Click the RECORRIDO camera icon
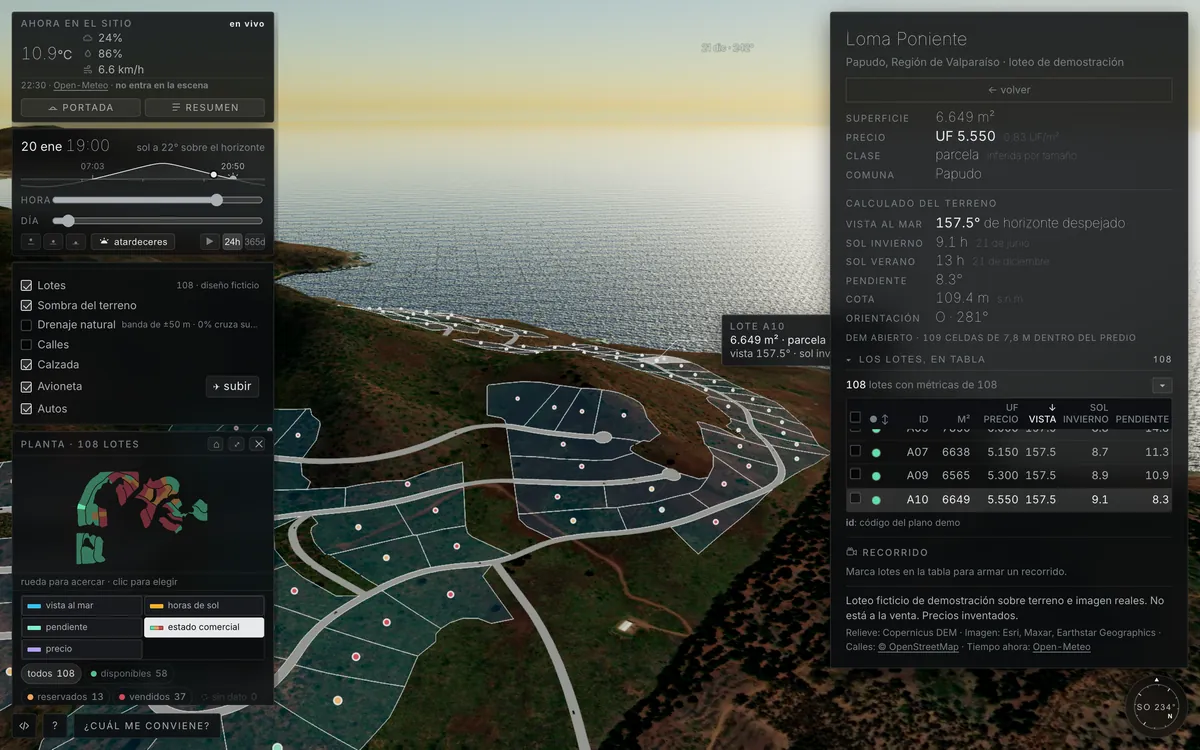Viewport: 1200px width, 750px height. click(x=852, y=552)
